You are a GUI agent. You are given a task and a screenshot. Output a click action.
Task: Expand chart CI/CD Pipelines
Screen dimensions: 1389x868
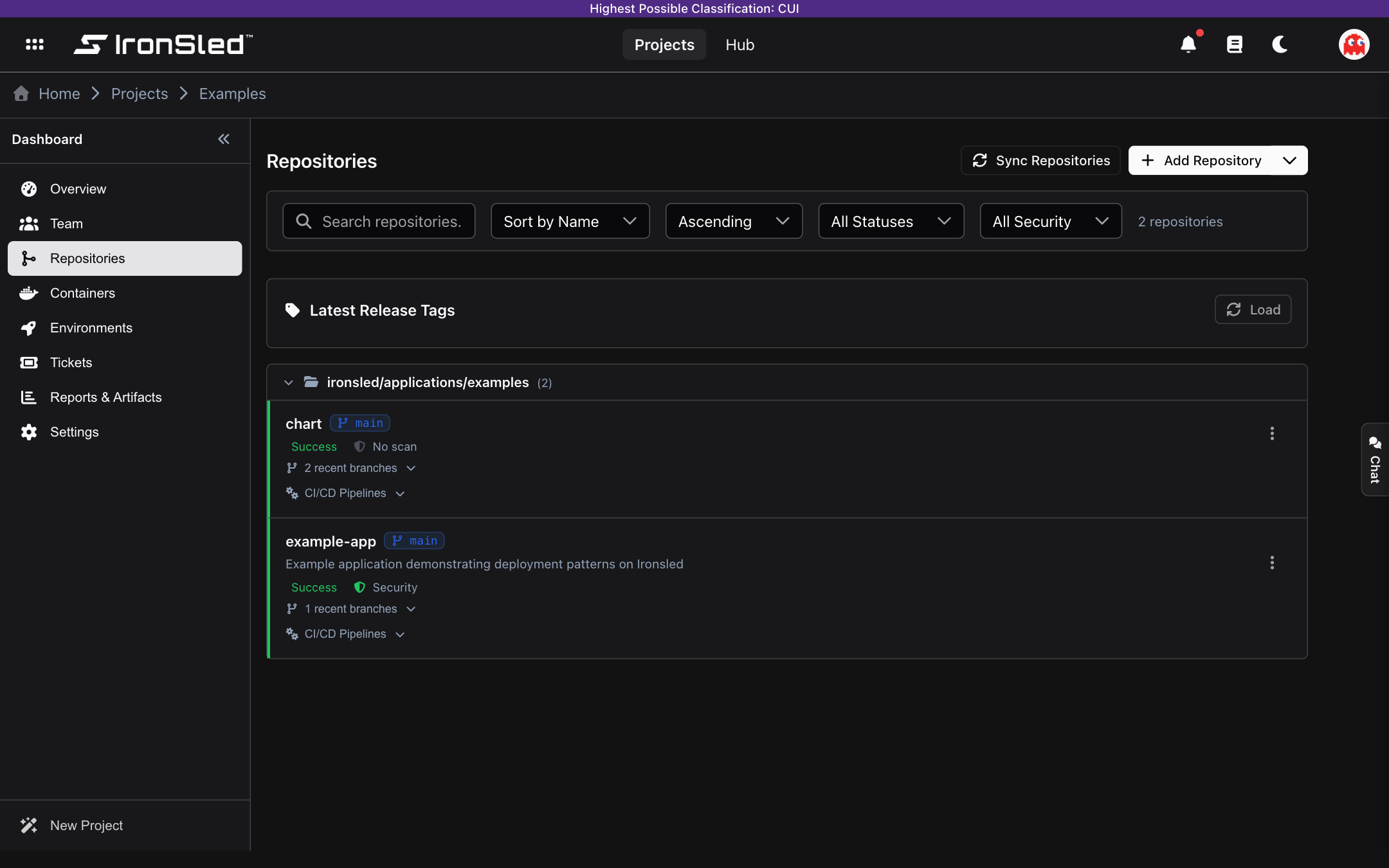345,493
